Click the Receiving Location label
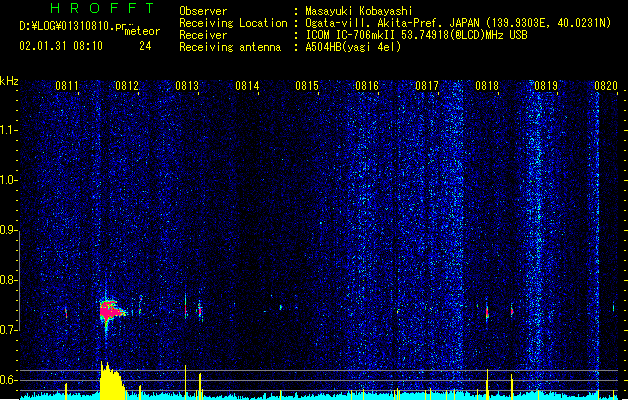This screenshot has height=400, width=629. pyautogui.click(x=233, y=23)
